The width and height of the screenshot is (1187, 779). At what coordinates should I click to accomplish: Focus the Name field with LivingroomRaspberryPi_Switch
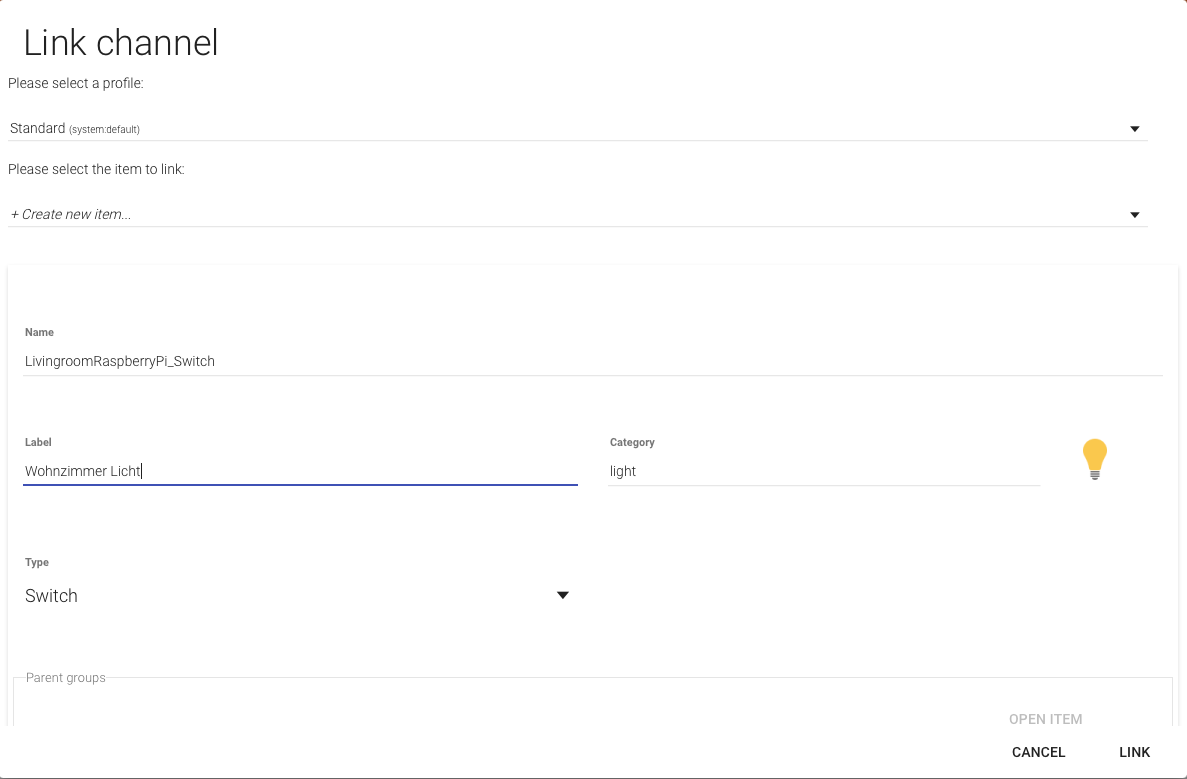click(592, 361)
